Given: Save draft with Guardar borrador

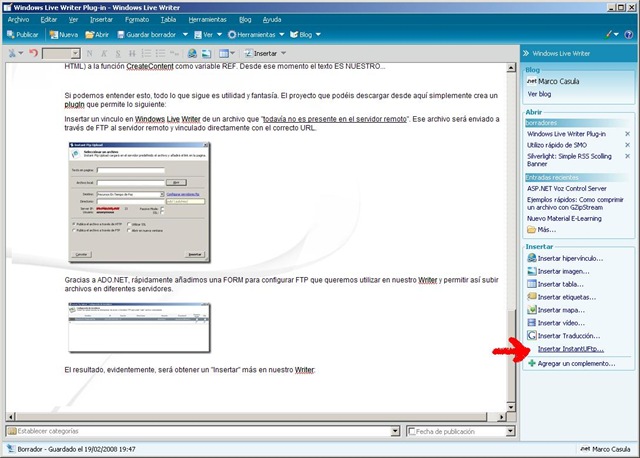Looking at the screenshot, I should pos(147,35).
